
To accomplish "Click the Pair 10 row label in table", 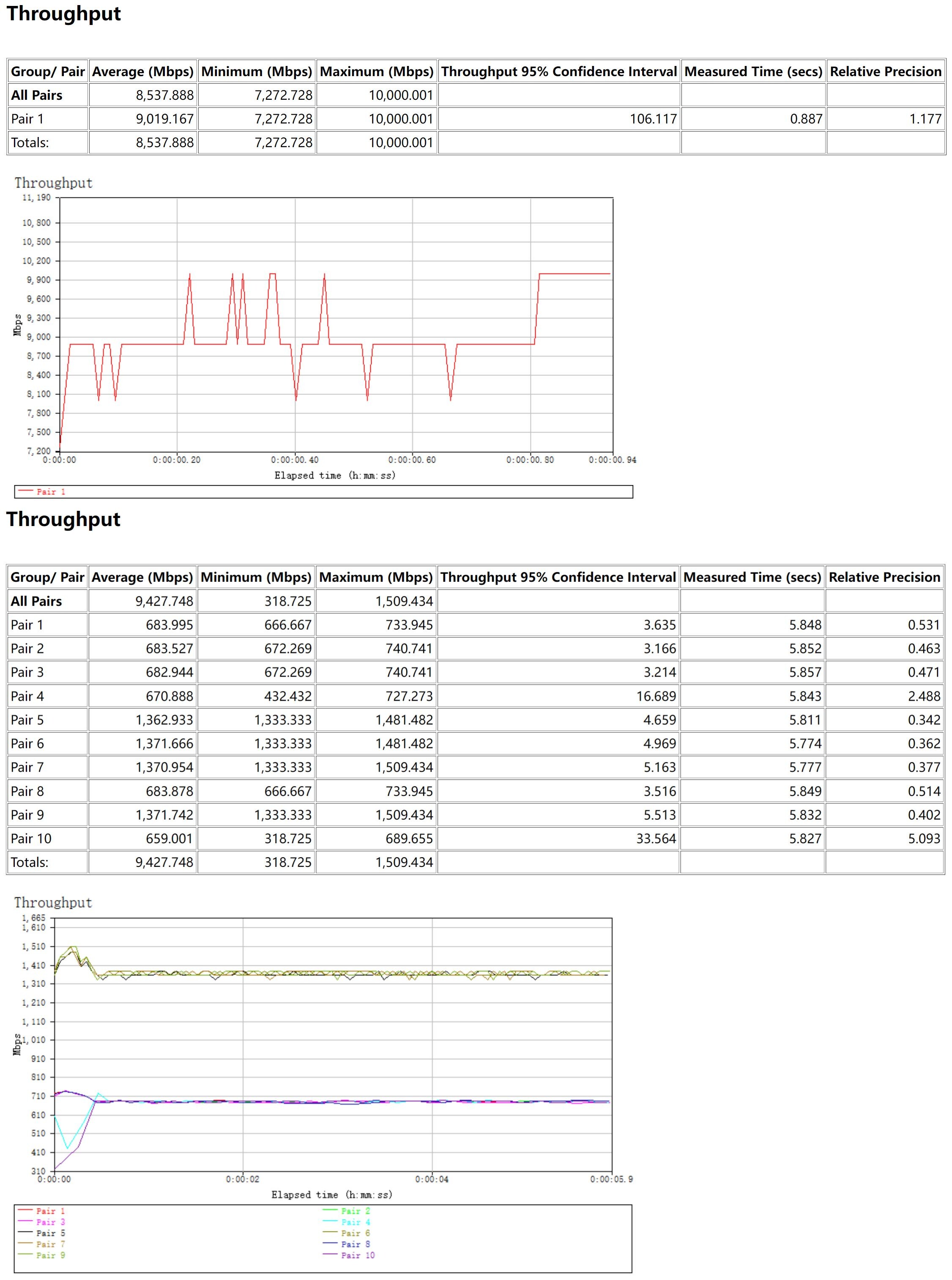I will tap(31, 839).
